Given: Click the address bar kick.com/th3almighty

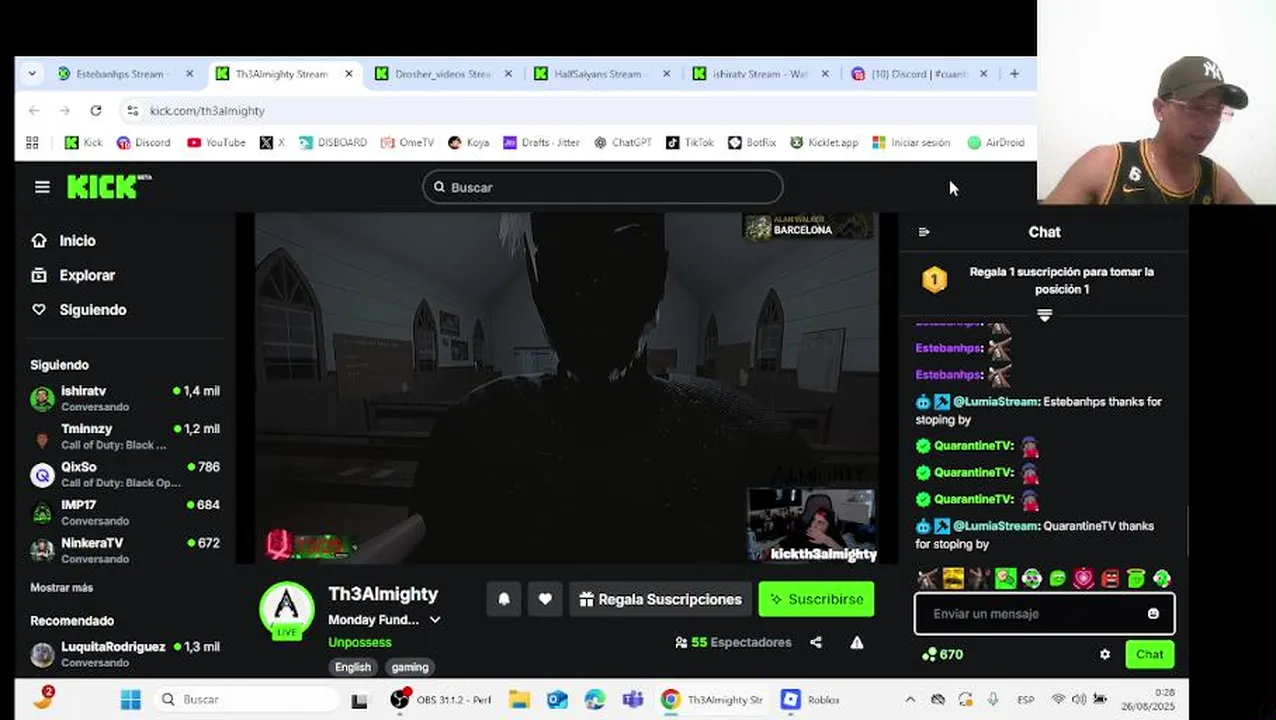Looking at the screenshot, I should tap(207, 111).
